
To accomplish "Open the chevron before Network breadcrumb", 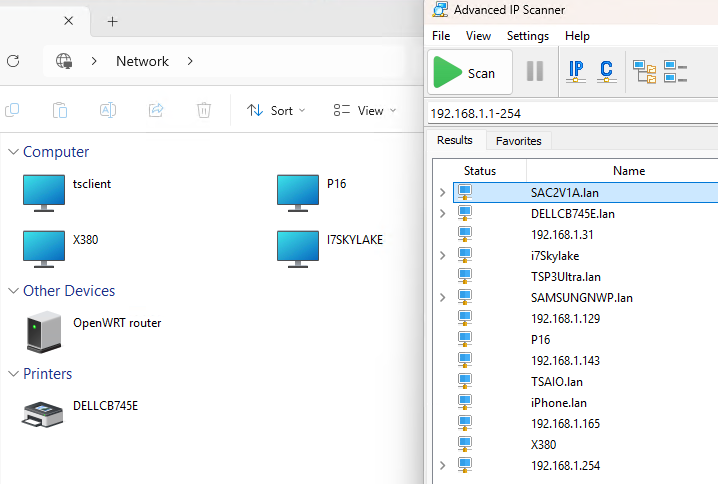I will pyautogui.click(x=94, y=61).
